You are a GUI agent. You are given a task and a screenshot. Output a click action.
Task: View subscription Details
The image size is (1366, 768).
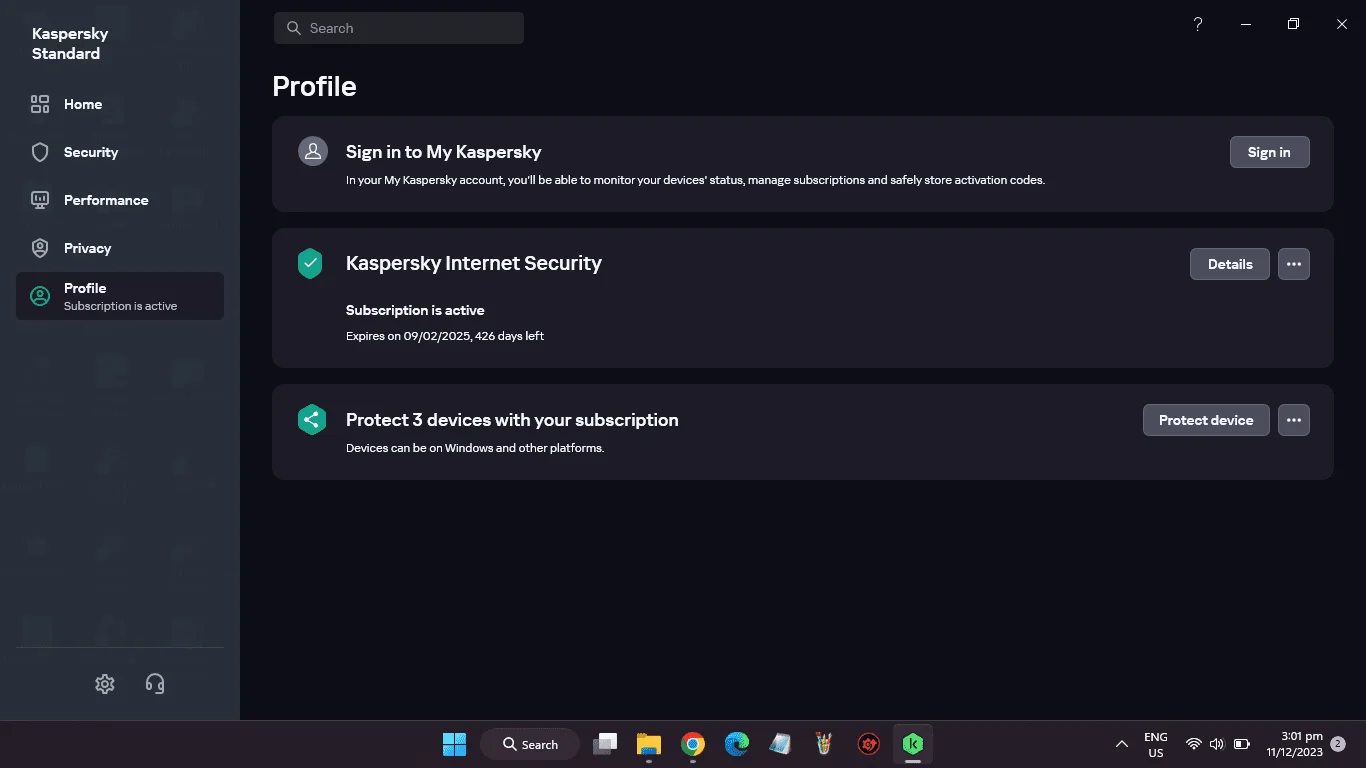pos(1230,264)
